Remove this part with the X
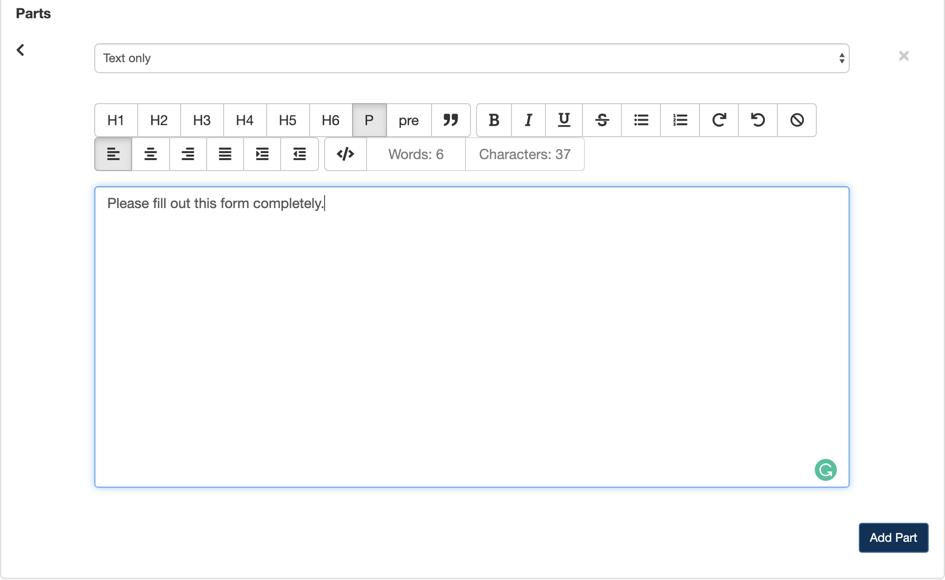The width and height of the screenshot is (945, 580). click(904, 56)
